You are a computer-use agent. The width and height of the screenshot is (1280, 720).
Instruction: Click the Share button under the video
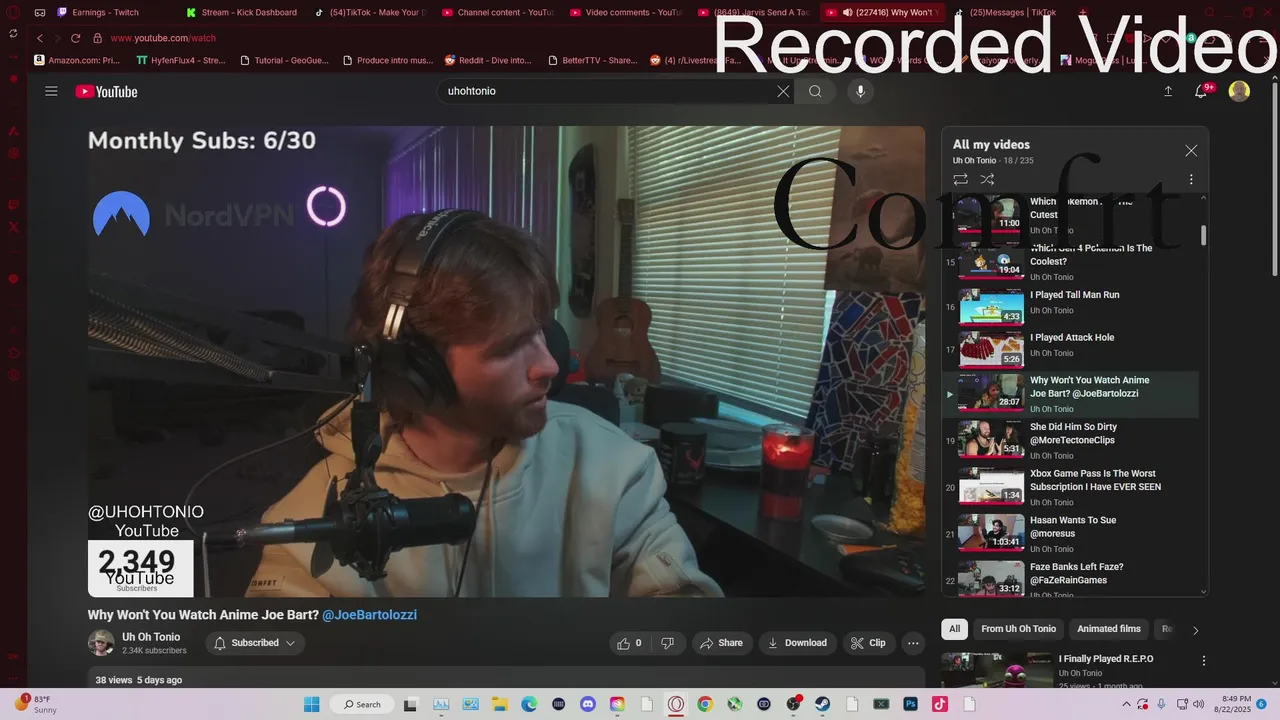(722, 643)
